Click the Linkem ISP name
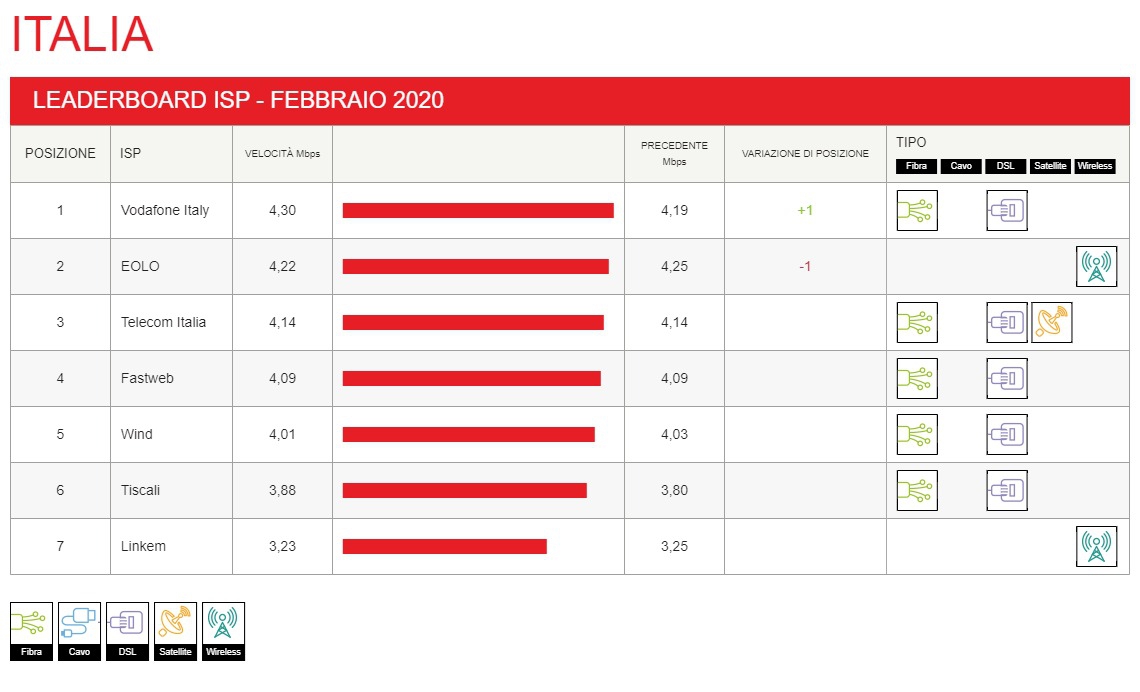Screen dimensions: 1140x692 pyautogui.click(x=143, y=546)
